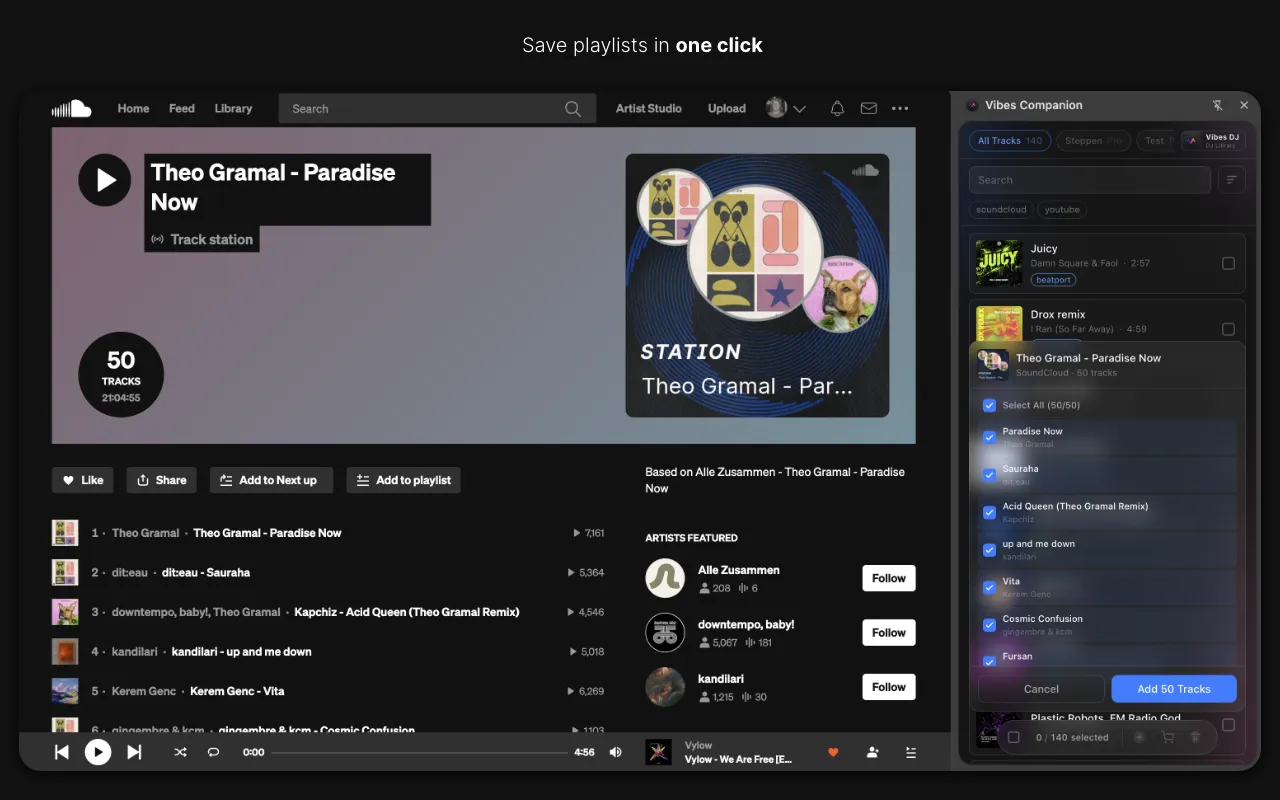This screenshot has height=800, width=1280.
Task: Click the SoundCloud logo
Action: pos(72,108)
